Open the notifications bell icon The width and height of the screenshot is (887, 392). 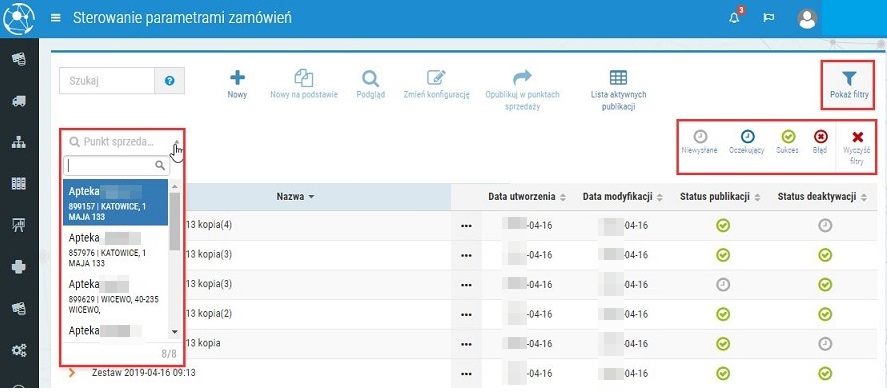734,18
